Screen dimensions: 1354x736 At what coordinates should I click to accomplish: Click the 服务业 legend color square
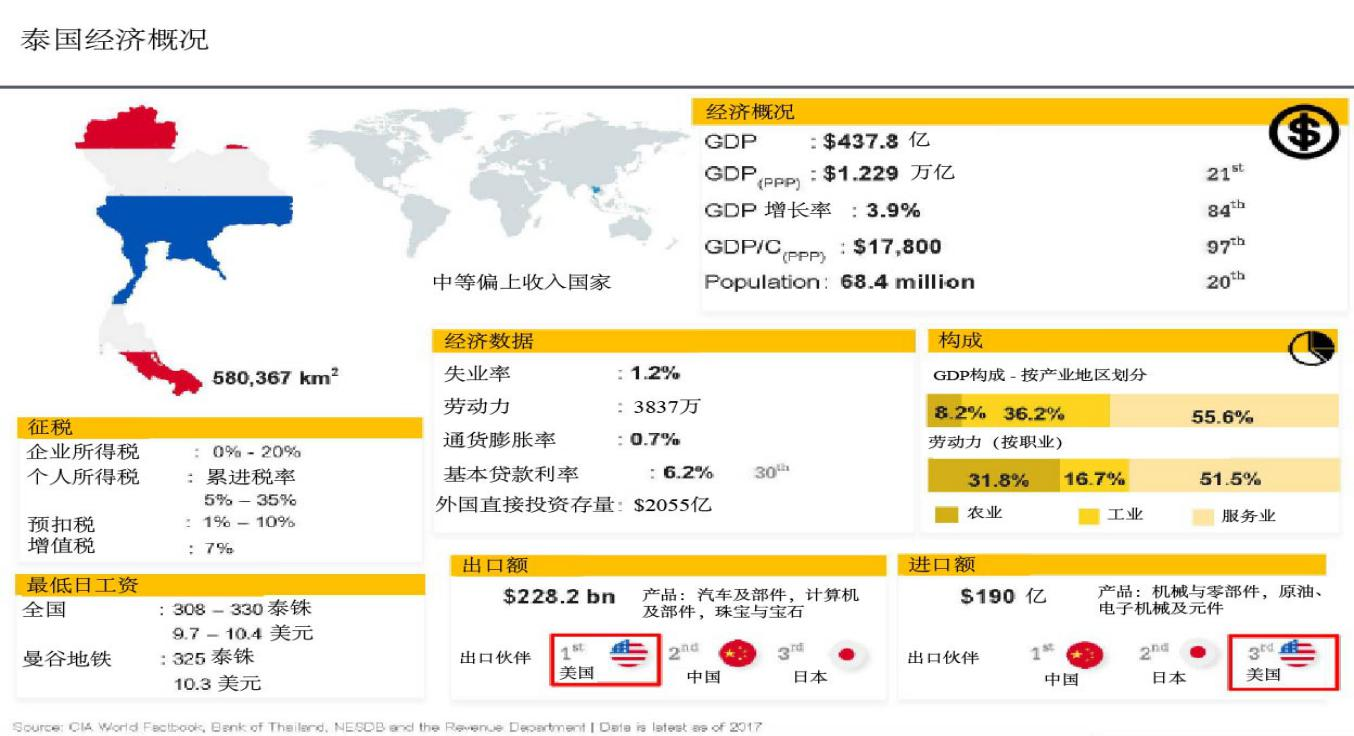(1203, 516)
